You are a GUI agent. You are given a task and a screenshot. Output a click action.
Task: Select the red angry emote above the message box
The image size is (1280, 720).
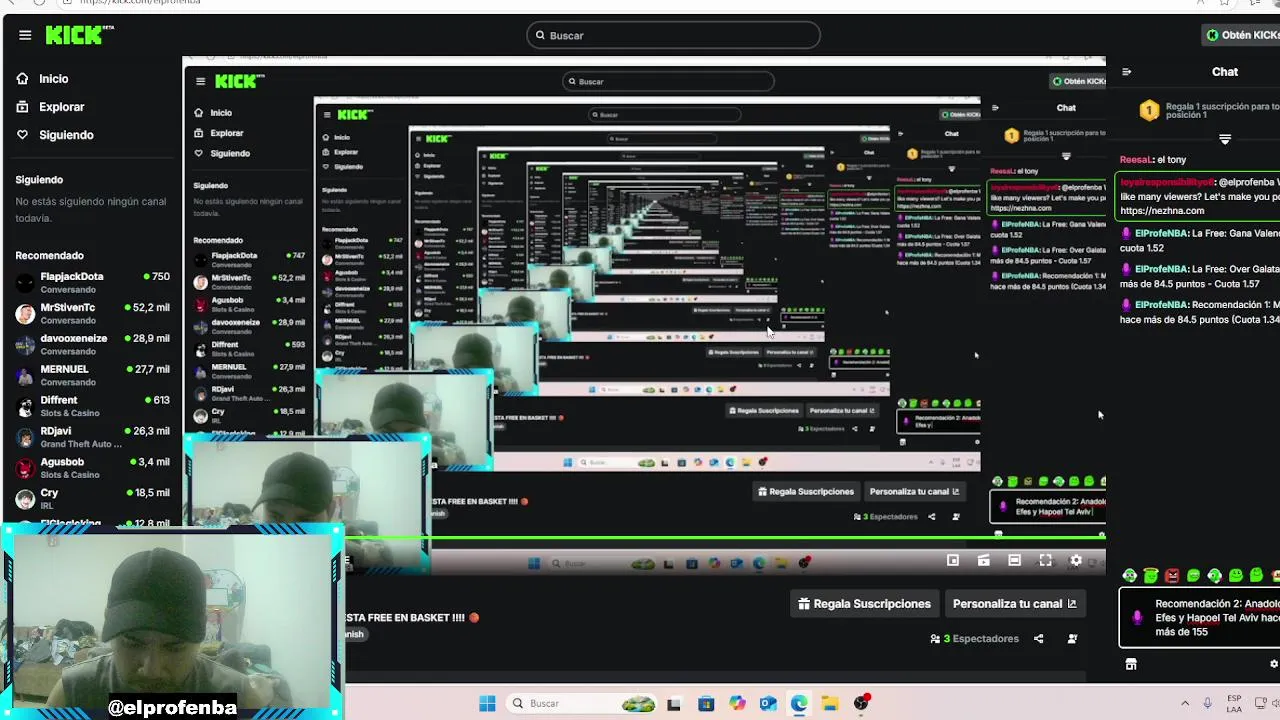pyautogui.click(x=1172, y=576)
